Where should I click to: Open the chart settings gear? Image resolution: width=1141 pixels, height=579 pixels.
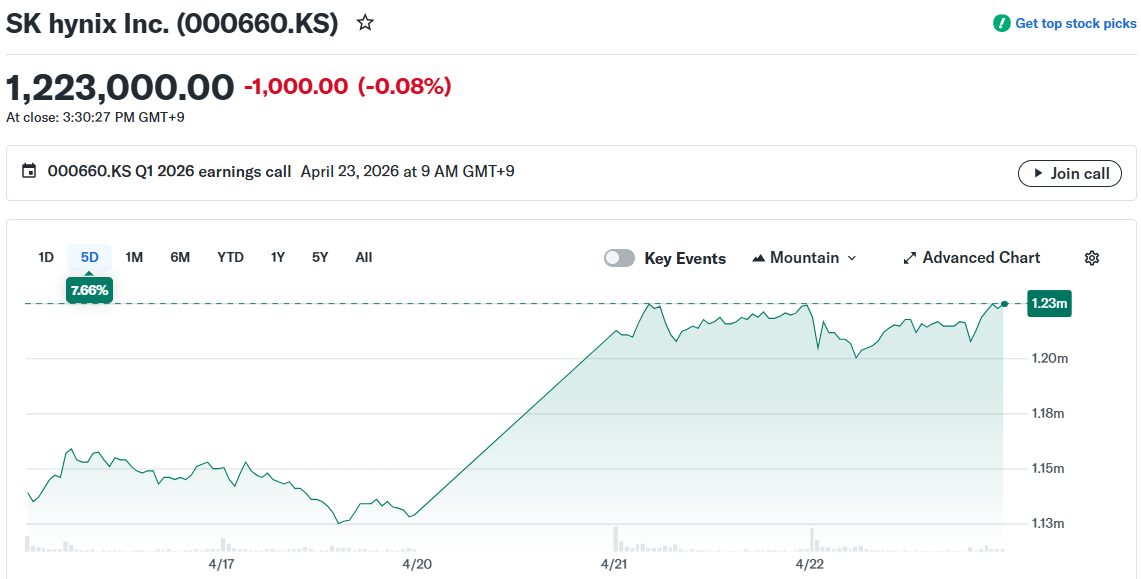click(1092, 258)
